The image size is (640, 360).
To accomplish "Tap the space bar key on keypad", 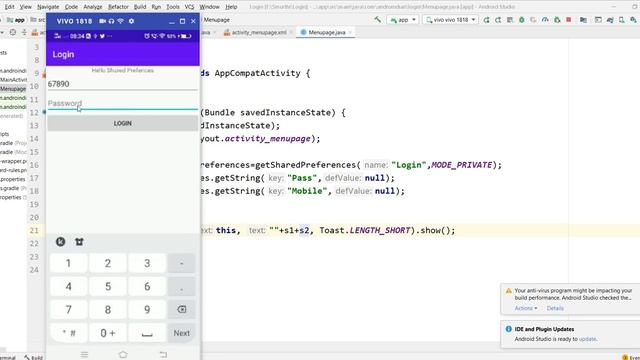I will [x=147, y=333].
